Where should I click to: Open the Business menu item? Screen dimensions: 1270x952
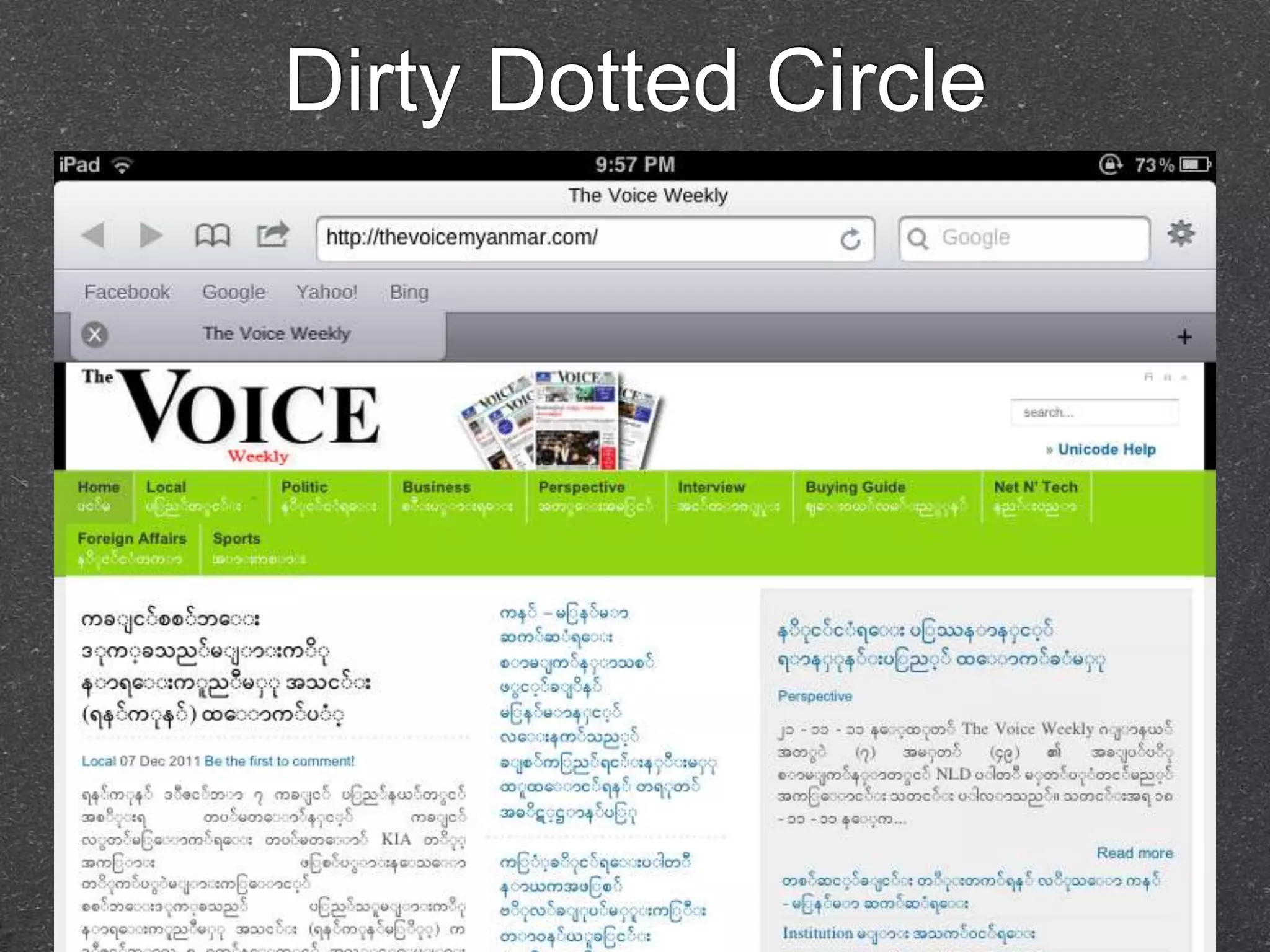458,496
